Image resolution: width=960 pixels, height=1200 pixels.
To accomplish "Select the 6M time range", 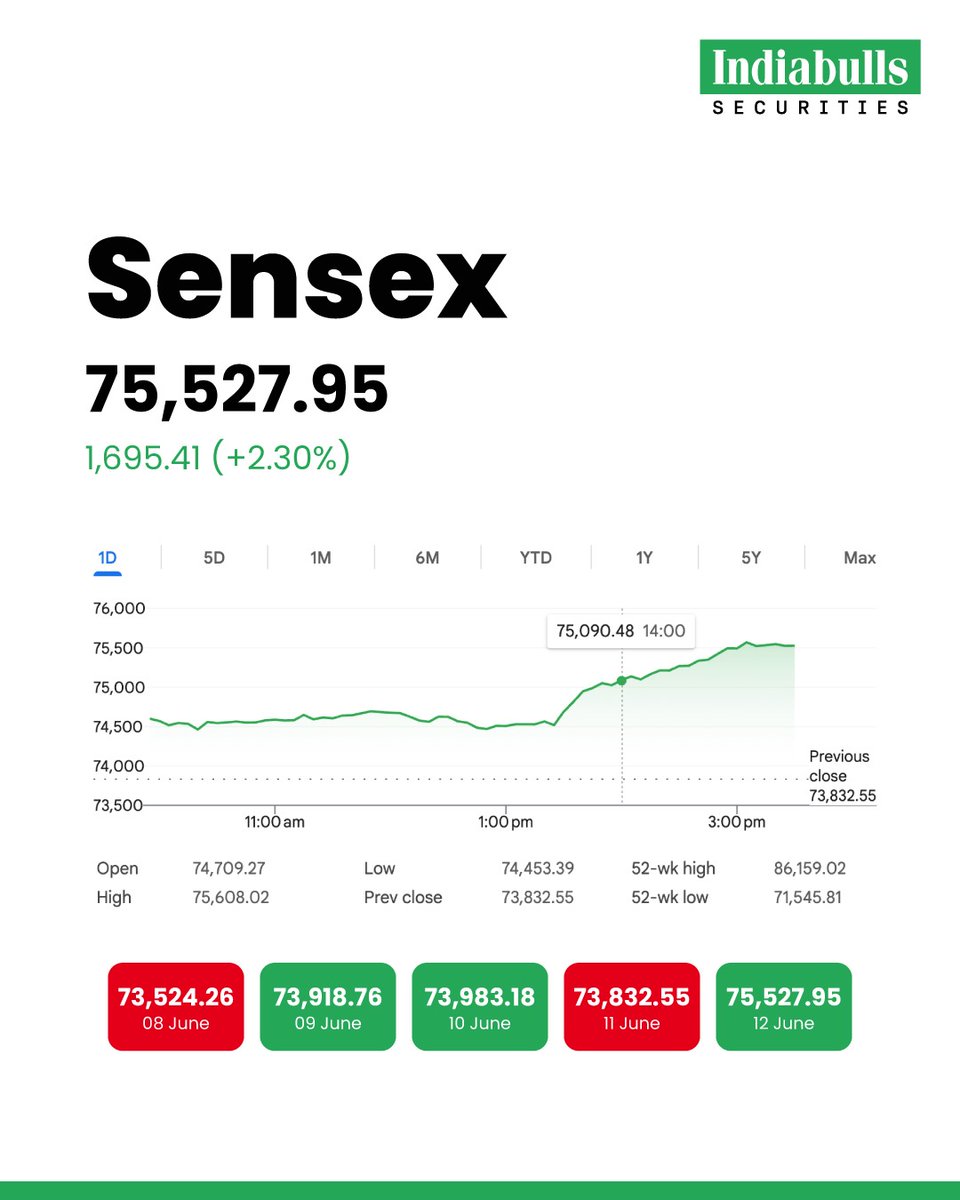I will click(427, 558).
